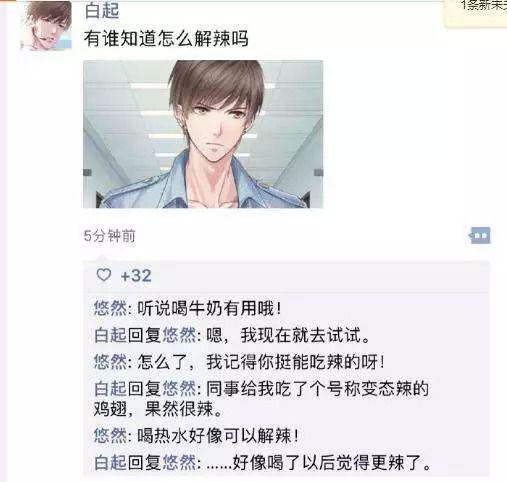Tap 悠然's name in the 我现在就去试试 reply
The image size is (507, 482).
click(179, 335)
